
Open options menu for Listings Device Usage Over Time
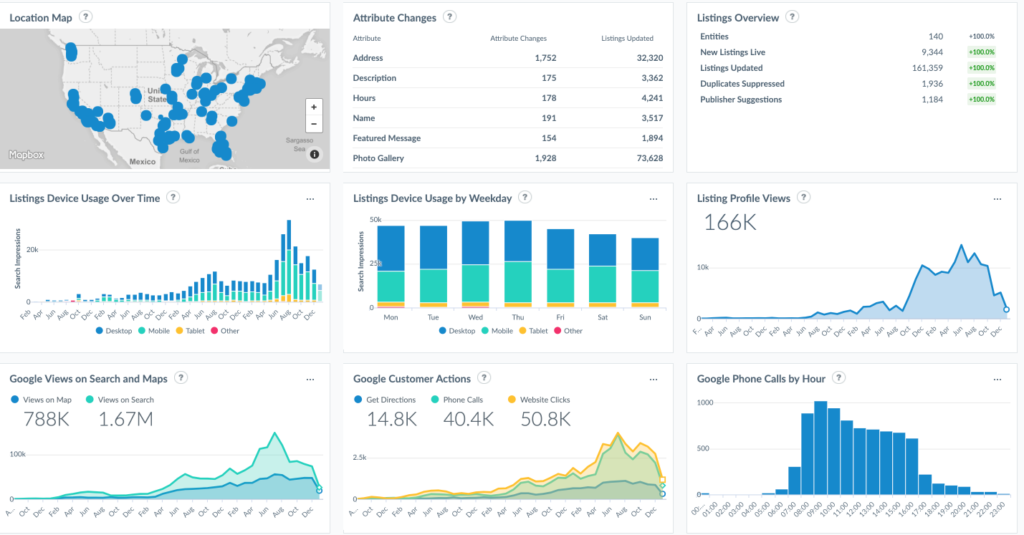(310, 199)
